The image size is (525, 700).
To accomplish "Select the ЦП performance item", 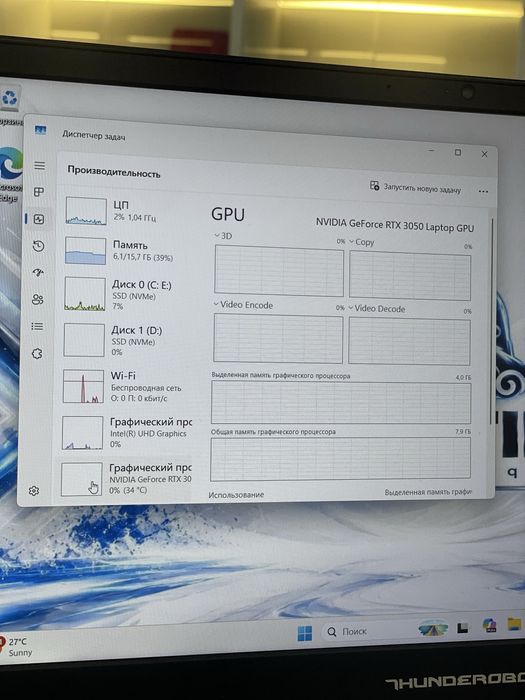I will [128, 211].
